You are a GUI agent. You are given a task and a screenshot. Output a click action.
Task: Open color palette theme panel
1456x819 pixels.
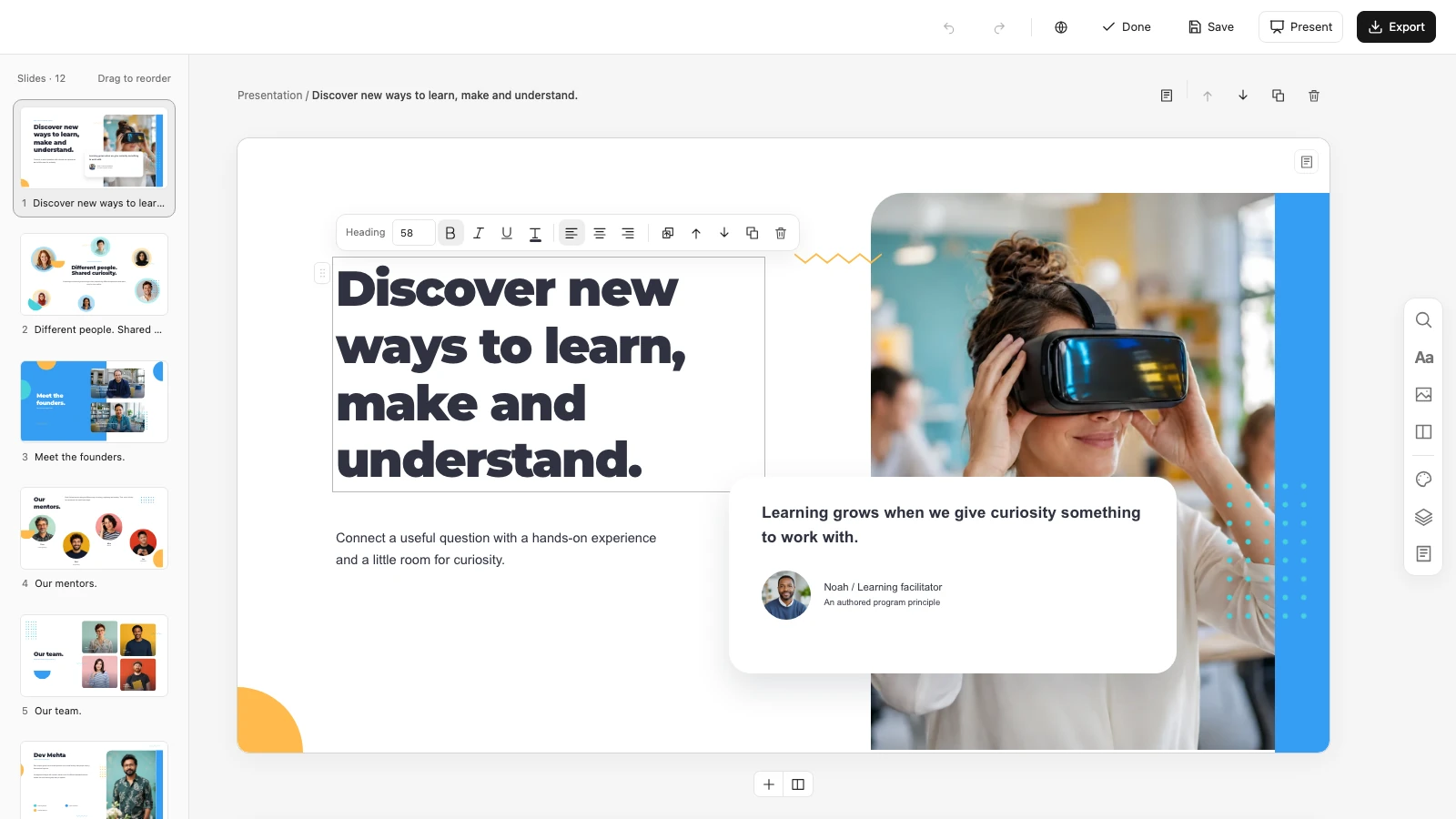1424,480
